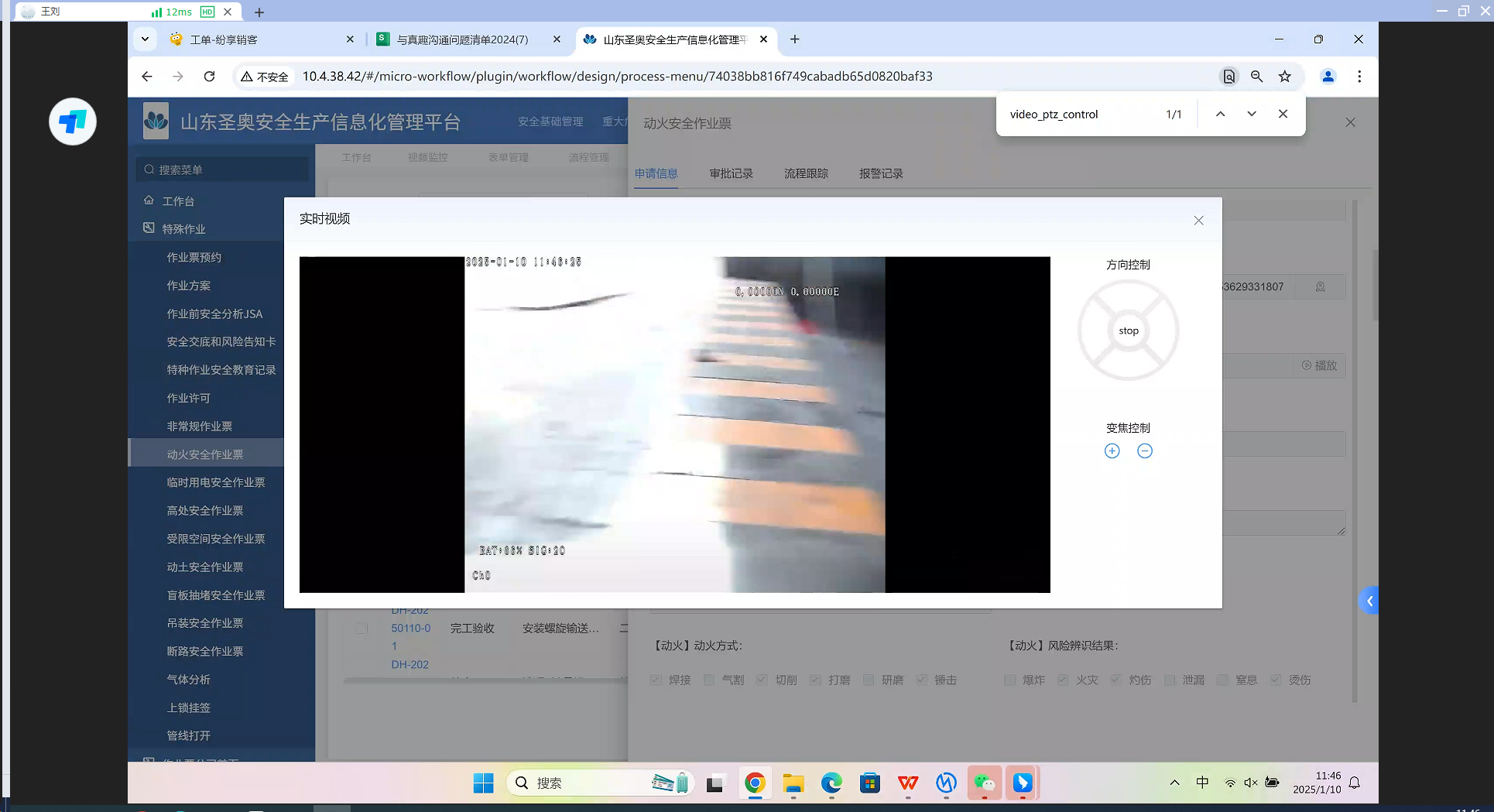Select checkbox for 完工验收 table row
This screenshot has height=812, width=1494.
coord(362,629)
